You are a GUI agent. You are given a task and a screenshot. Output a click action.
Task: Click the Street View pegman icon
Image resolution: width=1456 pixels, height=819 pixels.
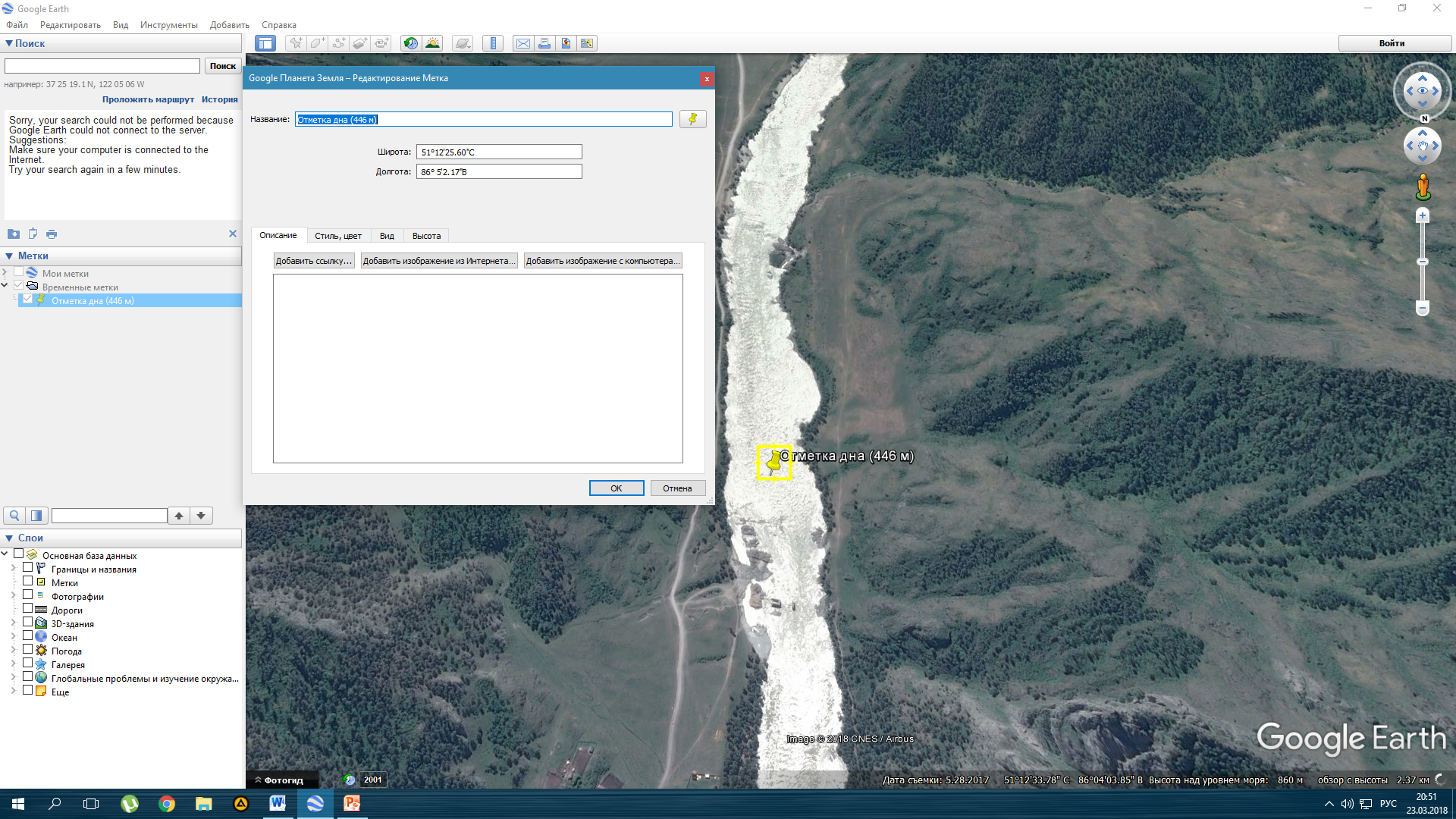[x=1423, y=187]
